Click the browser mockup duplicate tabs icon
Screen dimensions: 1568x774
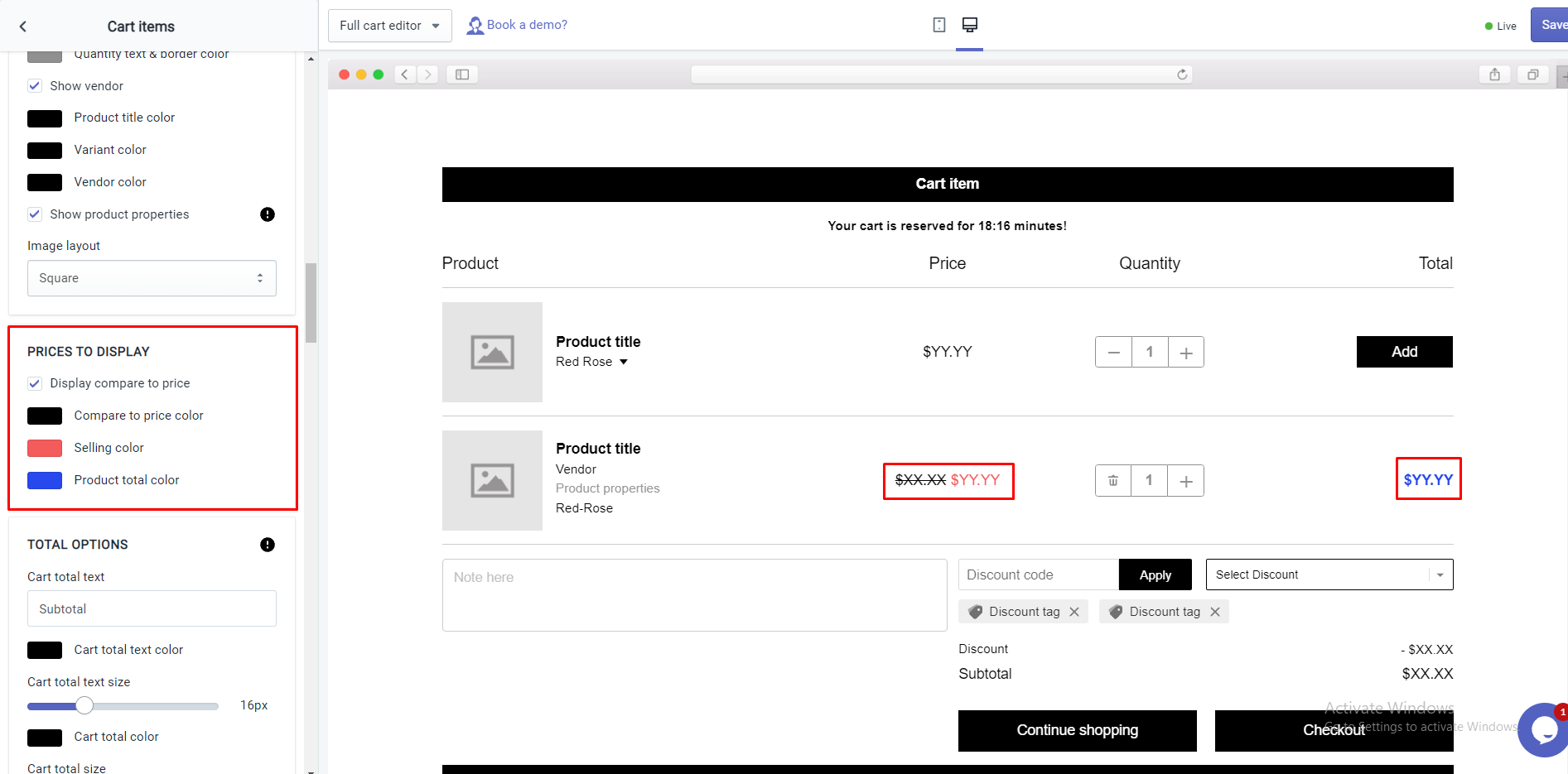pos(1532,75)
